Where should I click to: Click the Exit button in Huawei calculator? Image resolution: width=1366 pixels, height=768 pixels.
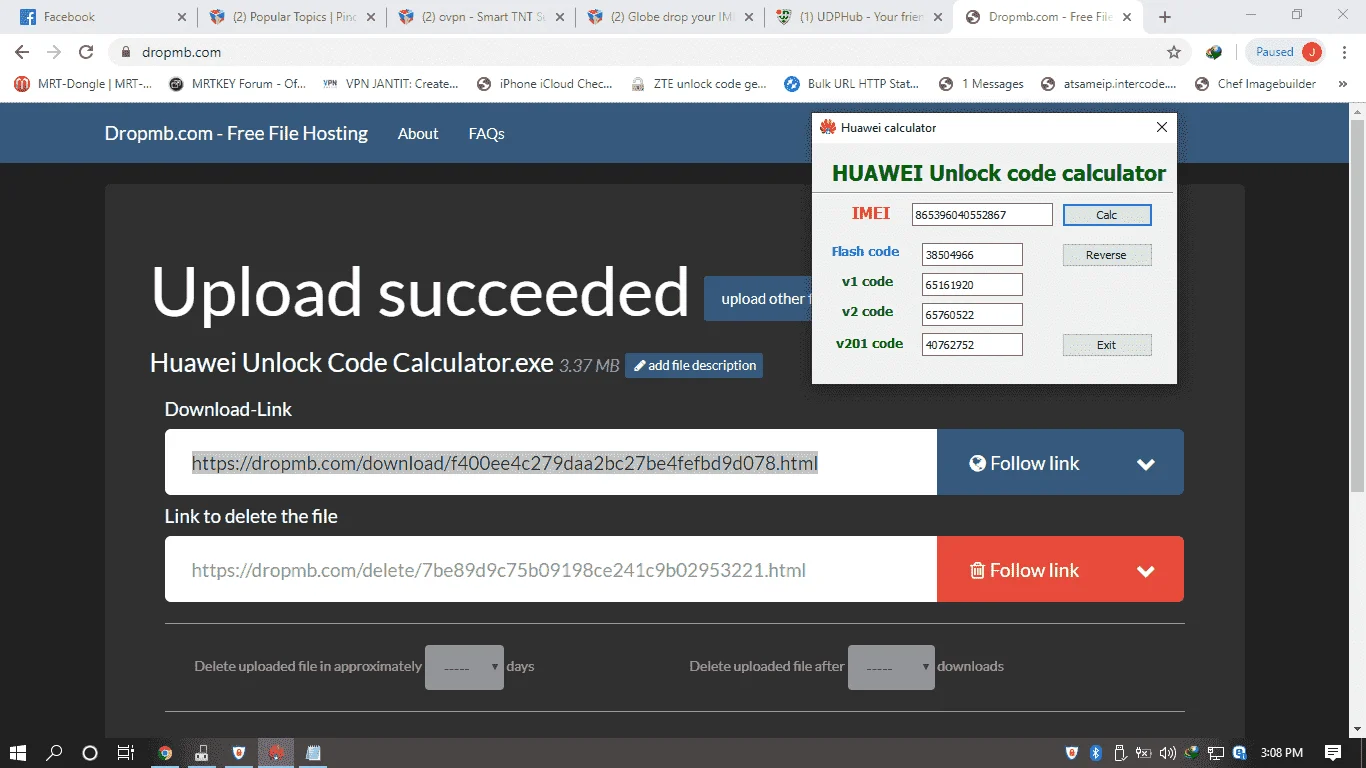pyautogui.click(x=1107, y=345)
